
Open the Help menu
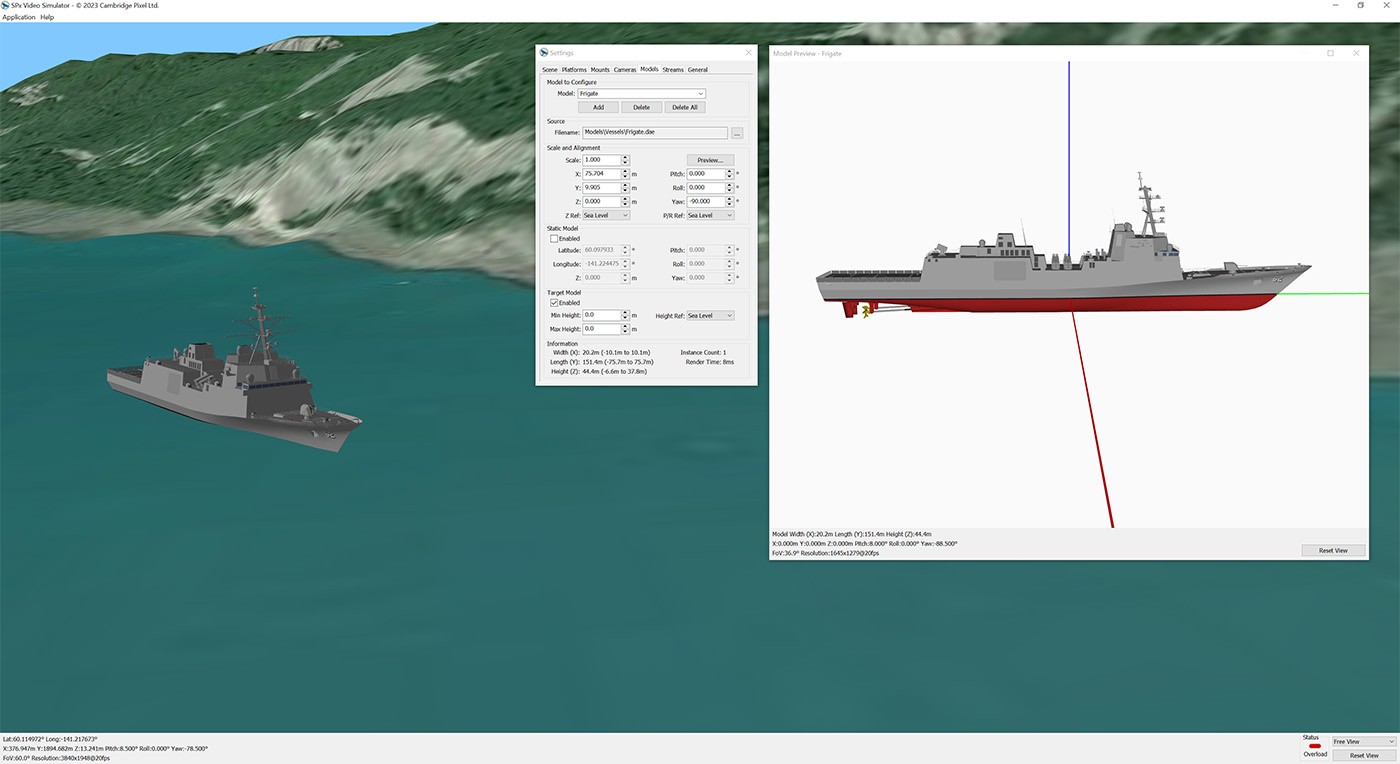click(46, 16)
